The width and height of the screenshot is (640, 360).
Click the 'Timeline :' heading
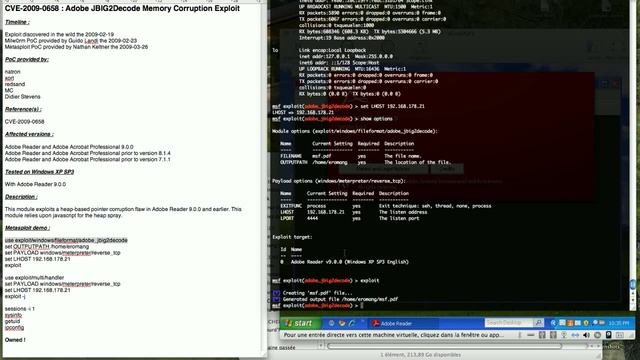(17, 22)
